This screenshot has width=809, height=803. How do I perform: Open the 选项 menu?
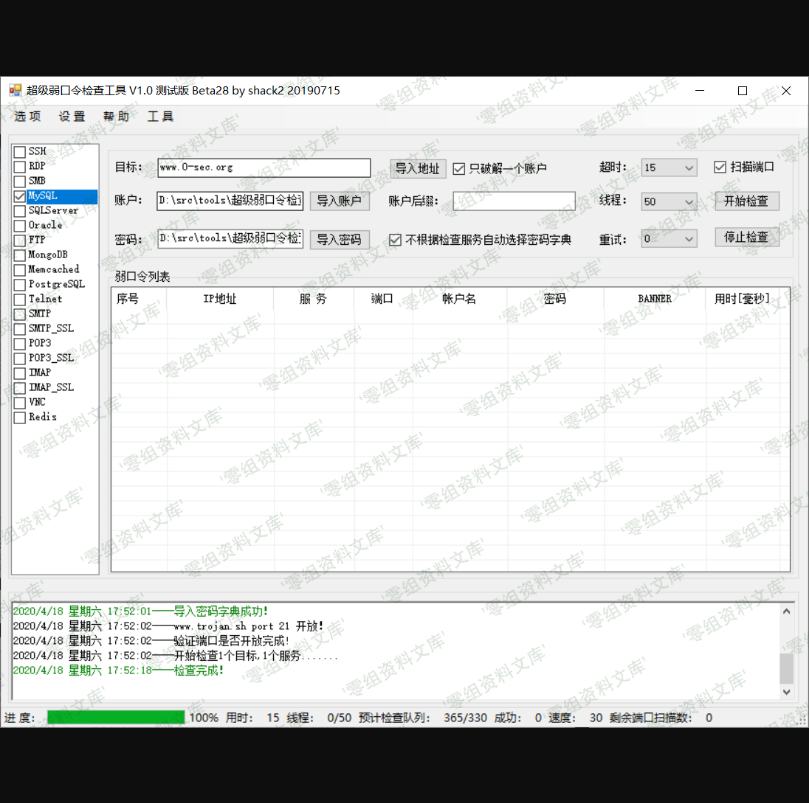[x=28, y=117]
